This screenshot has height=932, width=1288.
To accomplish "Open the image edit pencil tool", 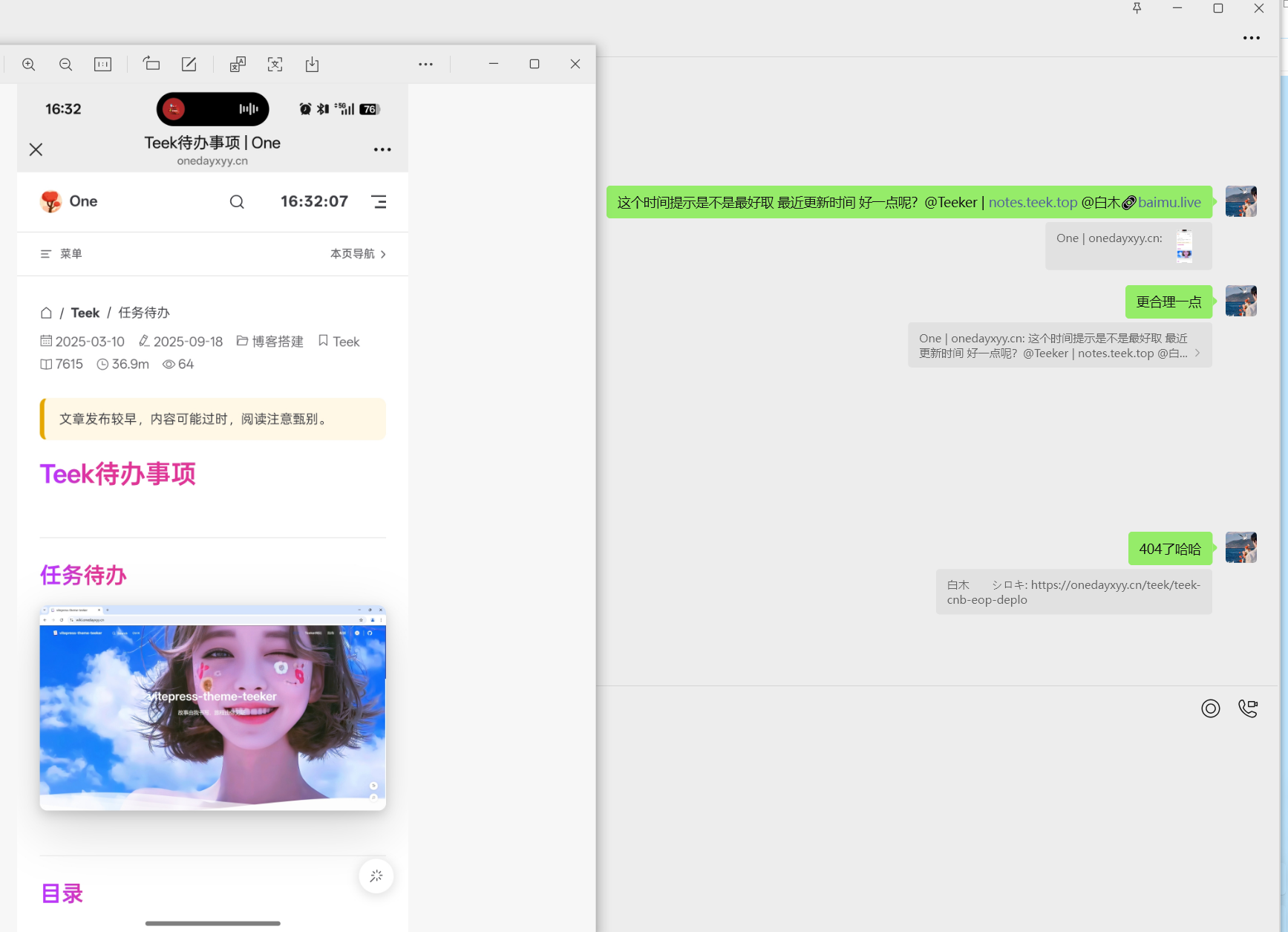I will pyautogui.click(x=189, y=65).
